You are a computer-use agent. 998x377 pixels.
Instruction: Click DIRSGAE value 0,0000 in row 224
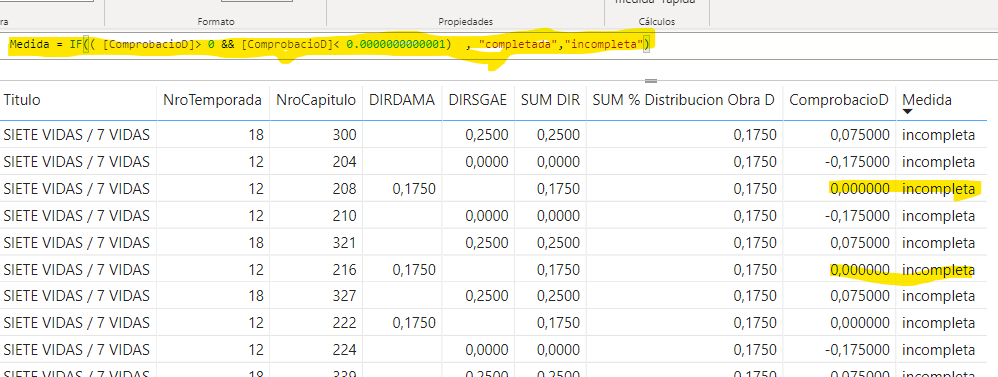tap(486, 350)
